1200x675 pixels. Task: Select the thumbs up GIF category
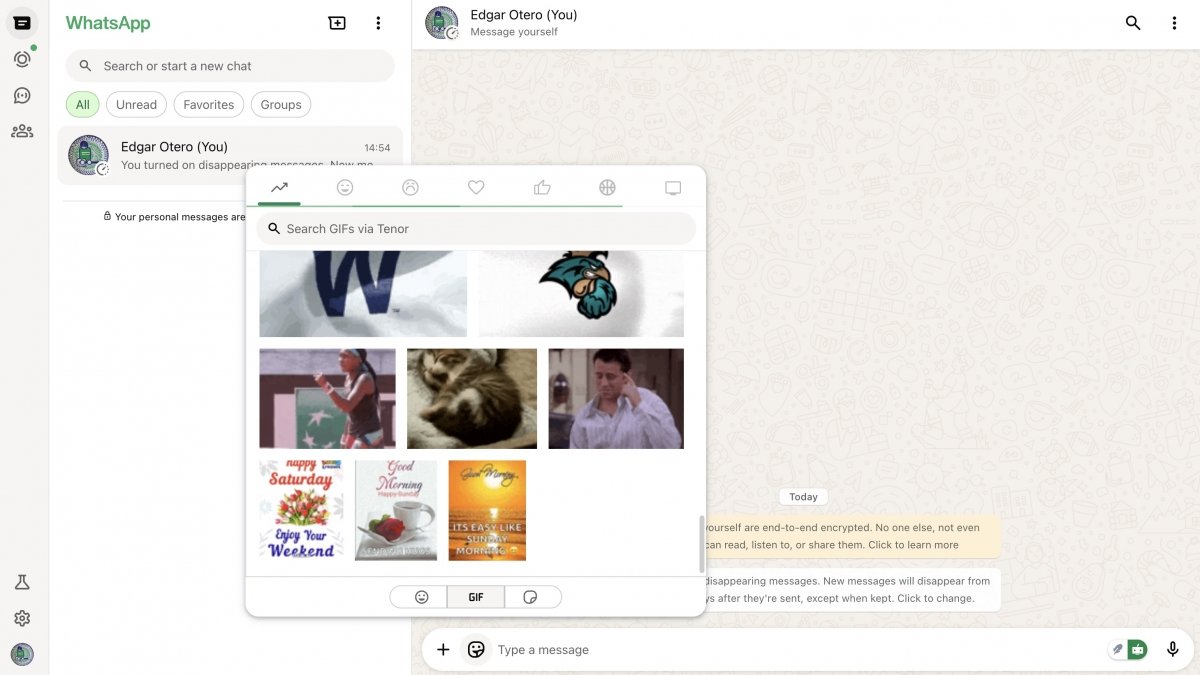(542, 187)
